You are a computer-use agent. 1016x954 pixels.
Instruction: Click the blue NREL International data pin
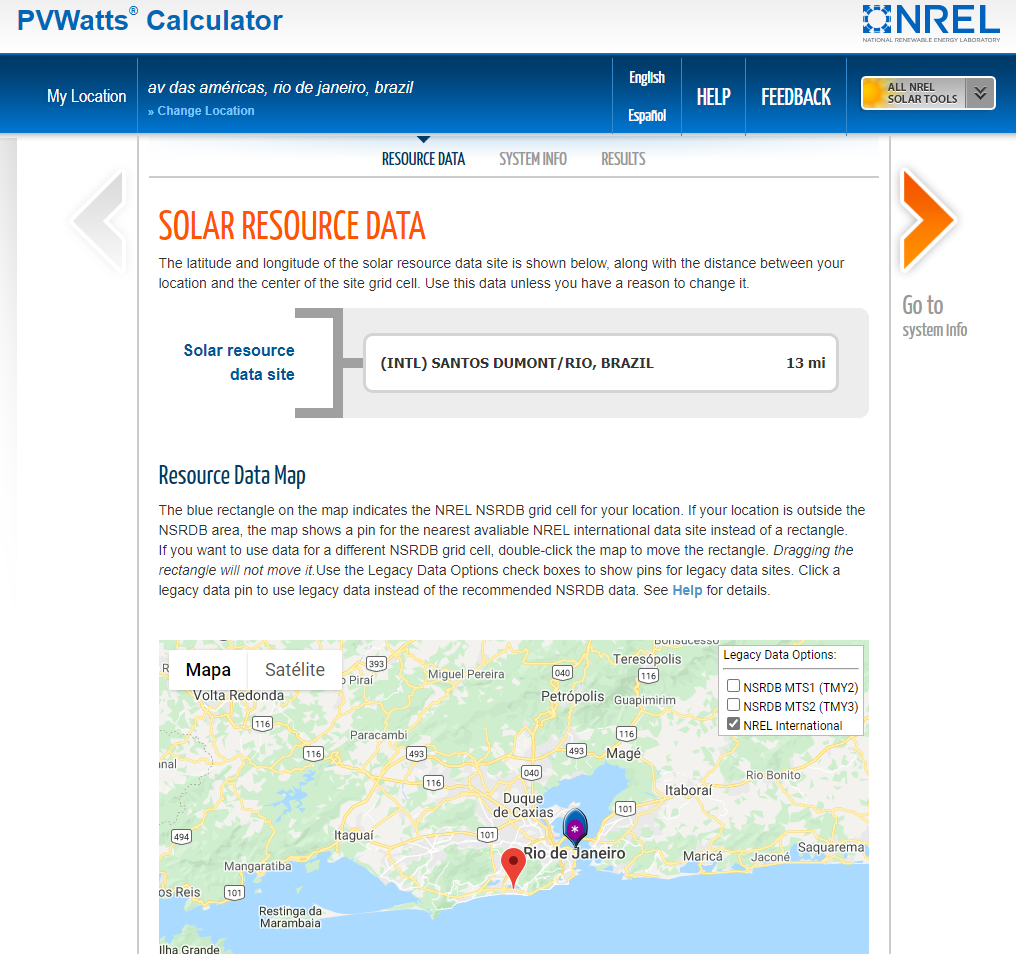pyautogui.click(x=575, y=826)
